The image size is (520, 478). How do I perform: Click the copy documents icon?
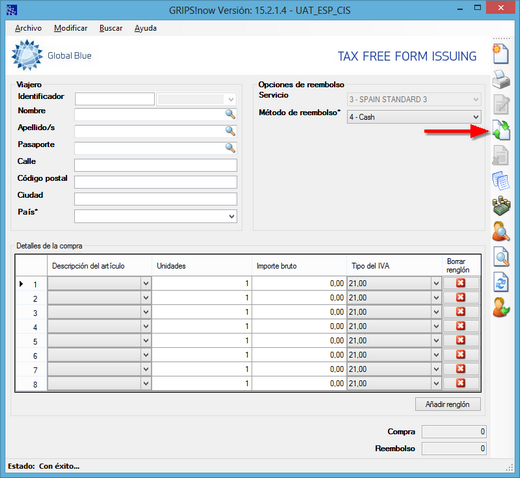click(x=501, y=180)
